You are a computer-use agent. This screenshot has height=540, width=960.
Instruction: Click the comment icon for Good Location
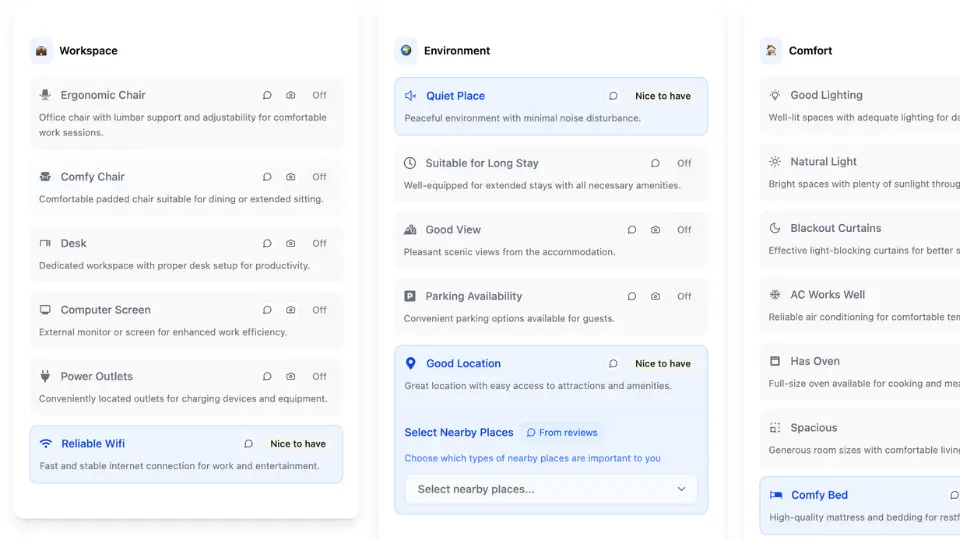coord(613,363)
